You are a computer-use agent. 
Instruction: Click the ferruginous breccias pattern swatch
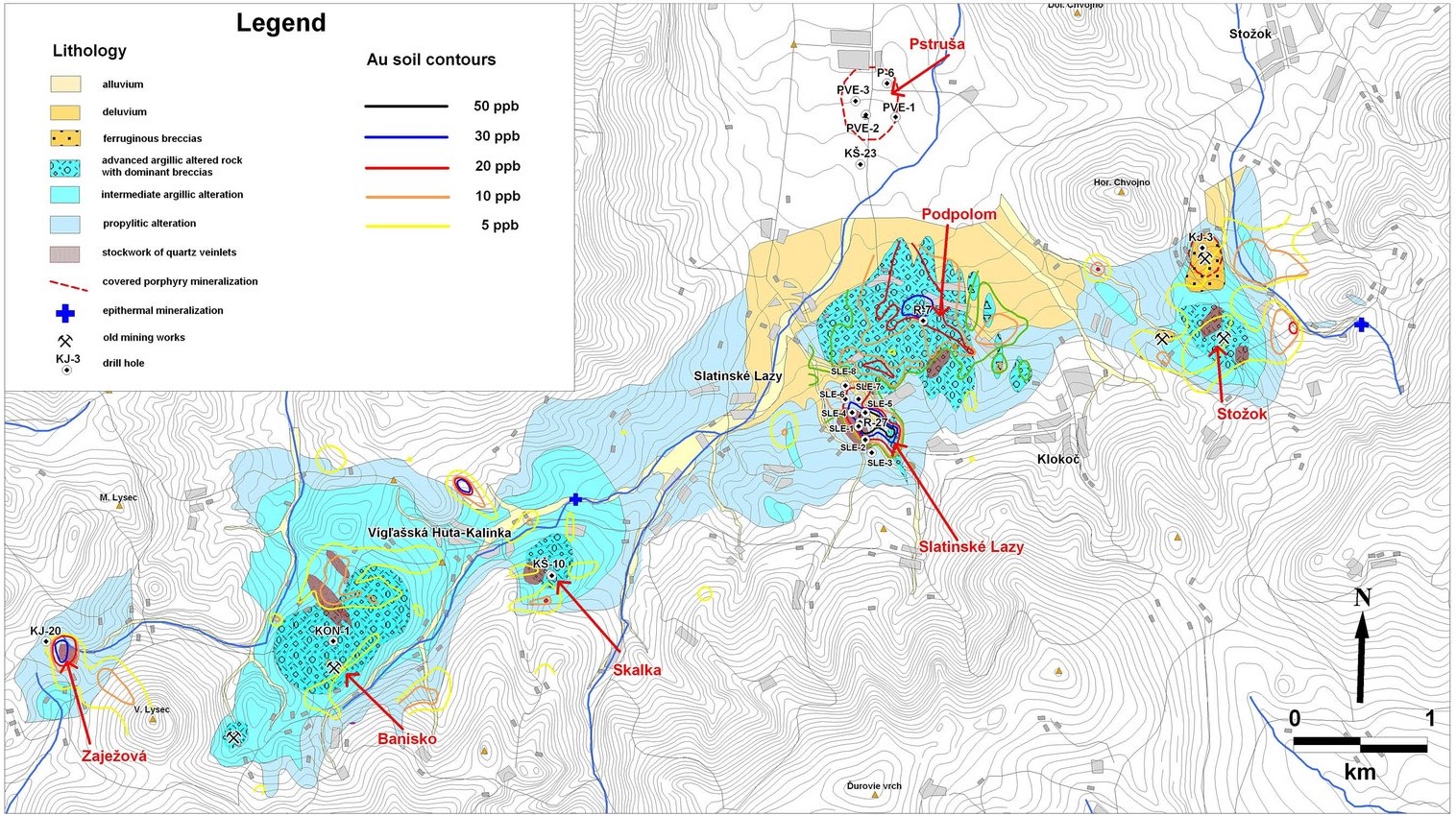coord(65,138)
